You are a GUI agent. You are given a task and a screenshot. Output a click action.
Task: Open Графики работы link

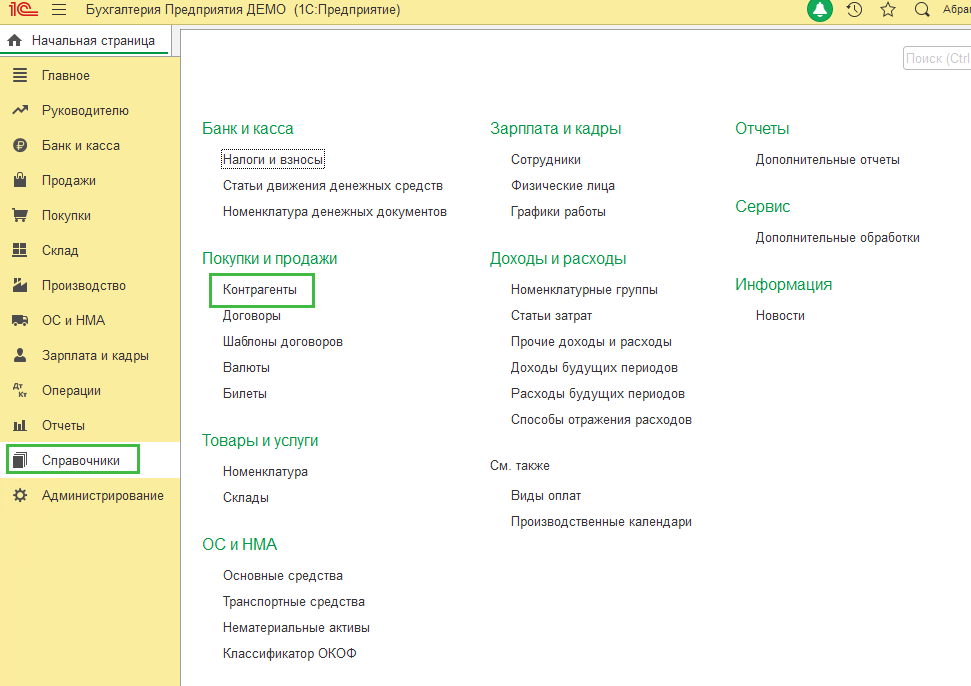coord(558,212)
